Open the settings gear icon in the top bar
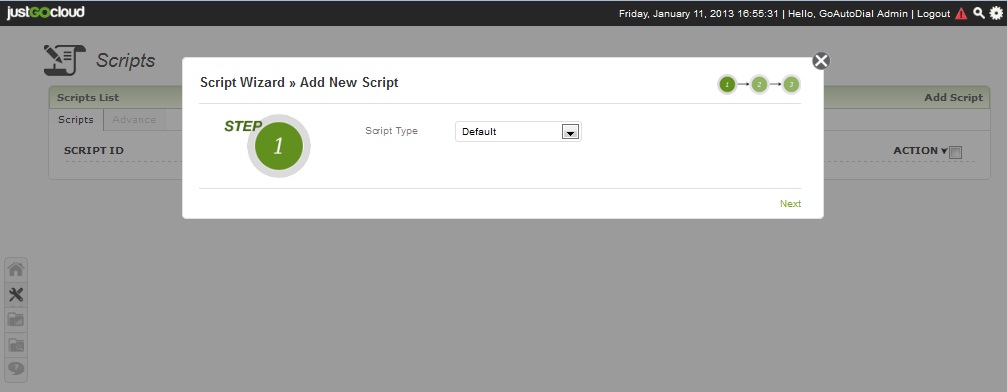Screen dimensions: 1007x392 (x=995, y=13)
